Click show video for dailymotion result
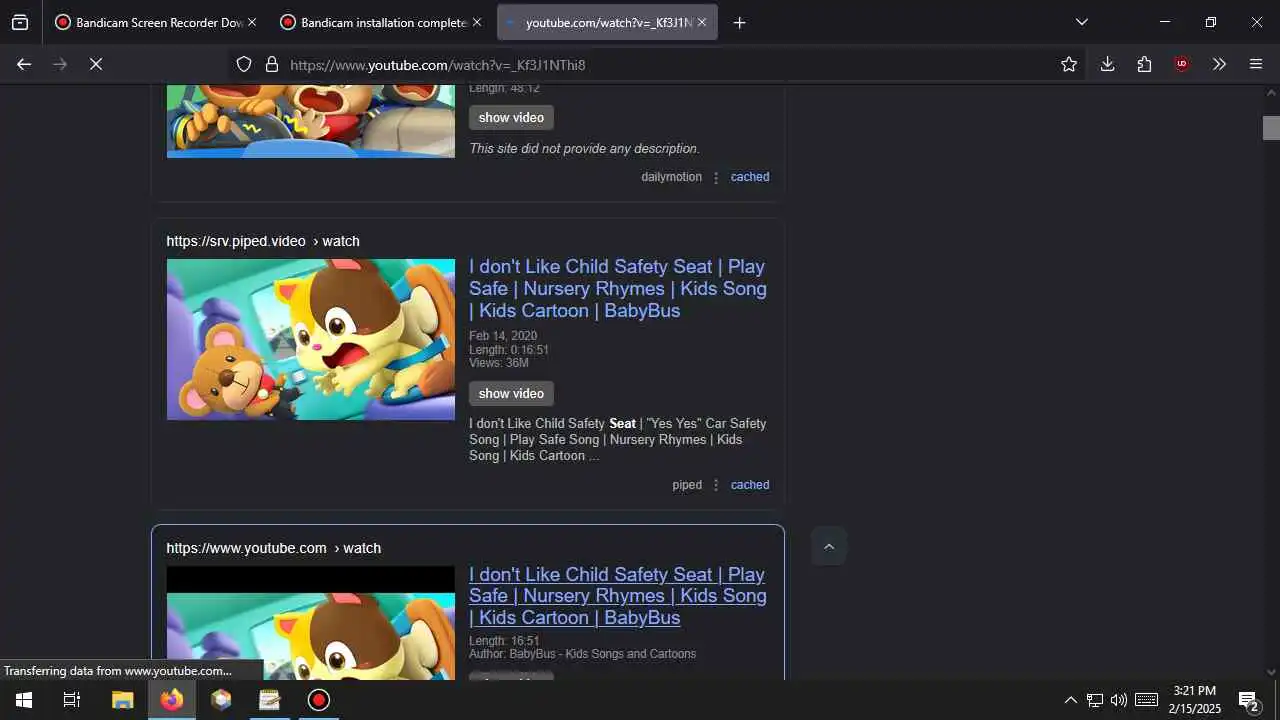 (511, 117)
